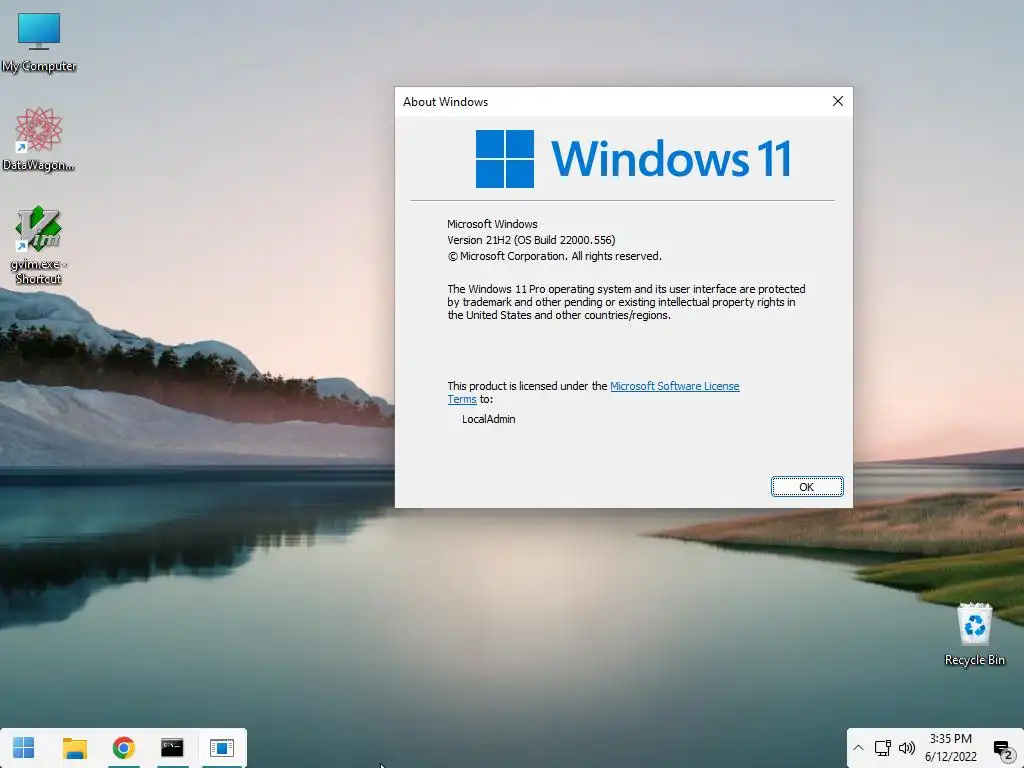Open network status tray icon
This screenshot has height=768, width=1024.
(883, 748)
